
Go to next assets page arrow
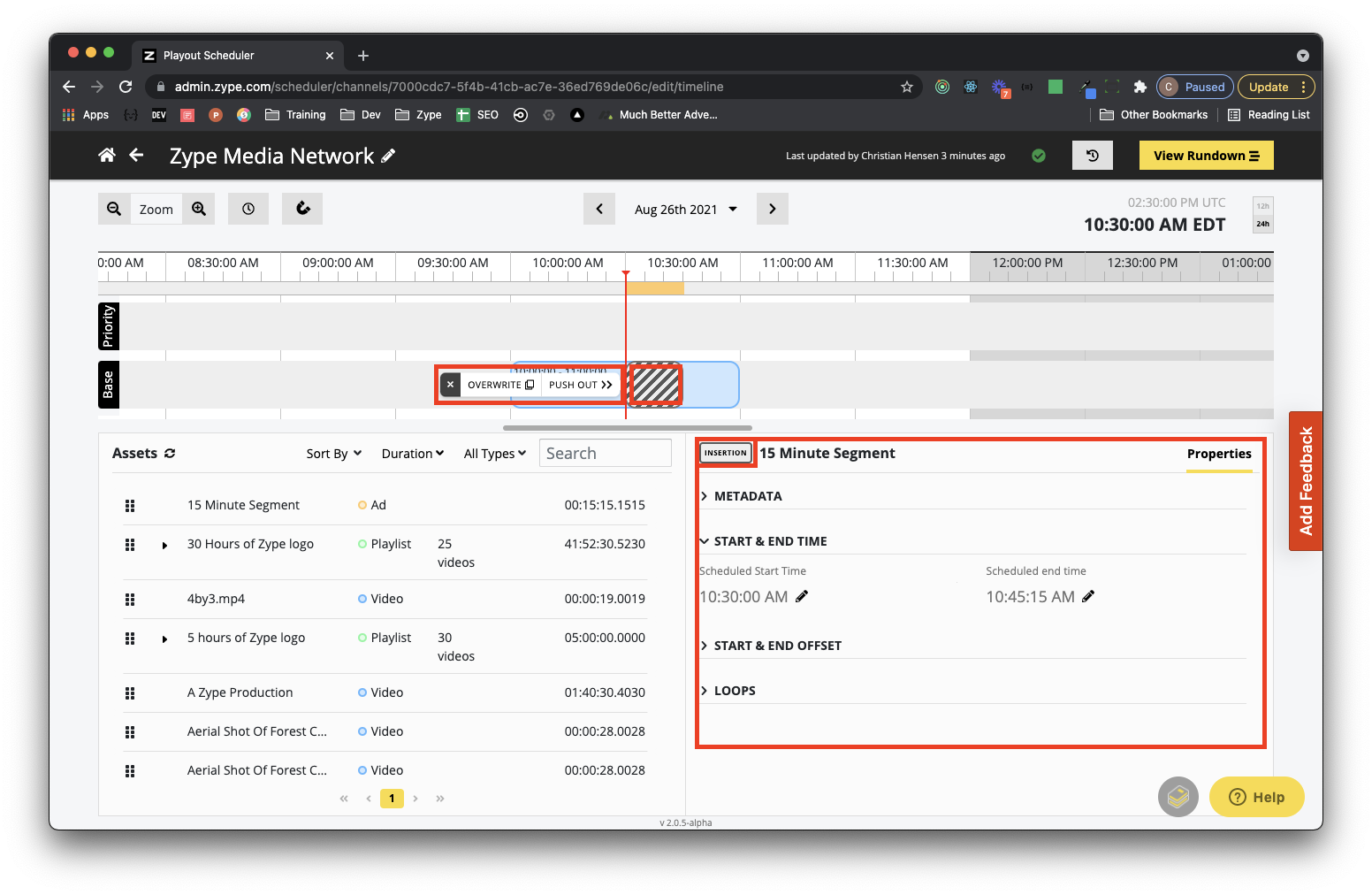[415, 799]
